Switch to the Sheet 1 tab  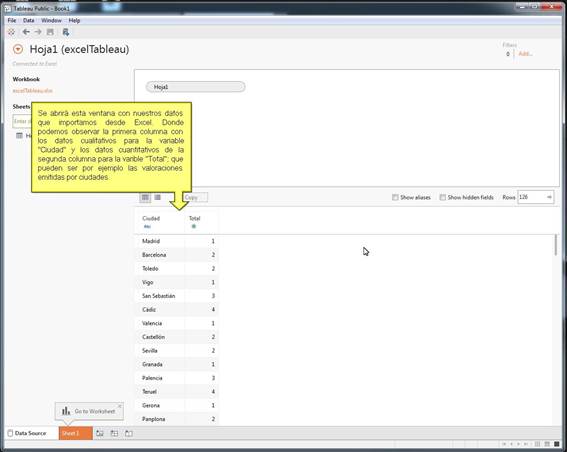point(76,433)
